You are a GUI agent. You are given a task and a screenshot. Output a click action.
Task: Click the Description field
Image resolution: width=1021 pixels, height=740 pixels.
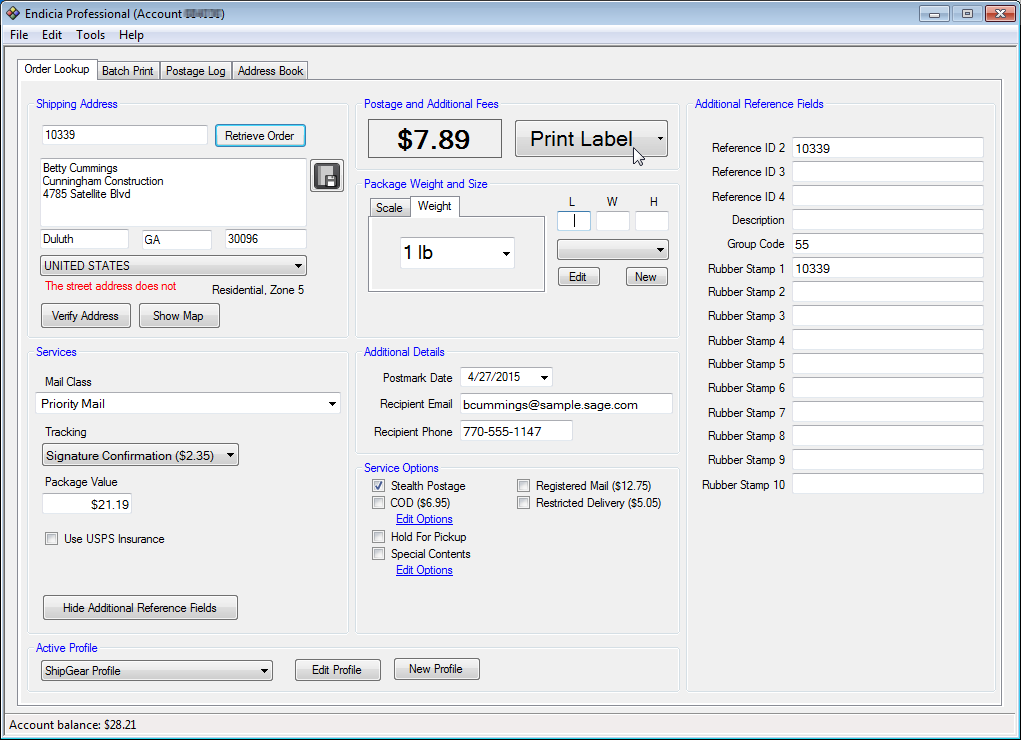[888, 220]
